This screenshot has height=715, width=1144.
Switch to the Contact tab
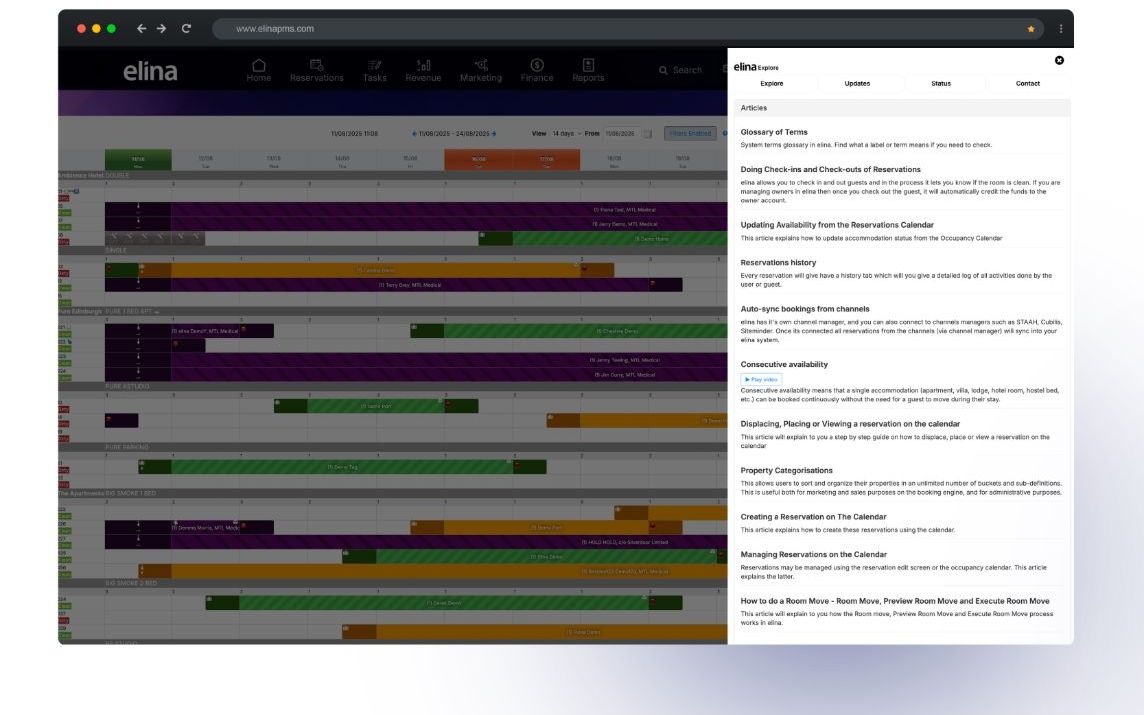pos(1028,84)
